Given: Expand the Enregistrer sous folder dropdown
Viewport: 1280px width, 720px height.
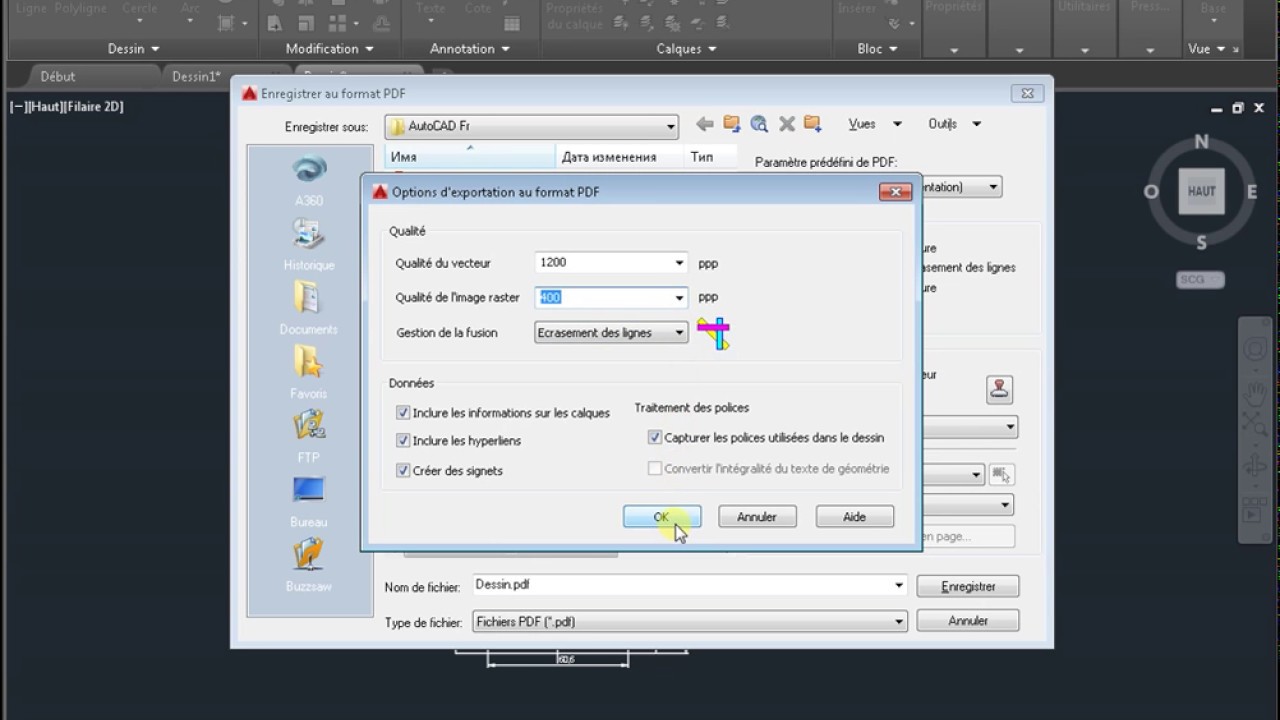Looking at the screenshot, I should coord(671,127).
